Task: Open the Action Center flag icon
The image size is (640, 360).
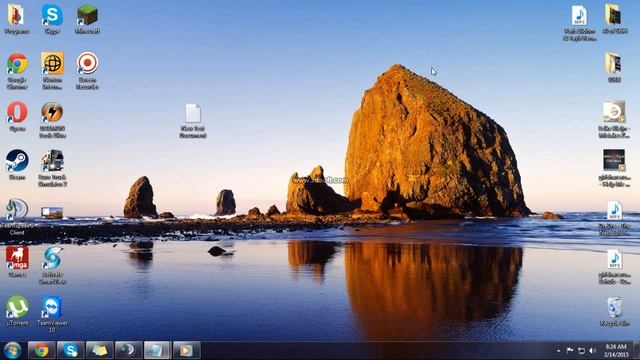Action: click(x=570, y=351)
